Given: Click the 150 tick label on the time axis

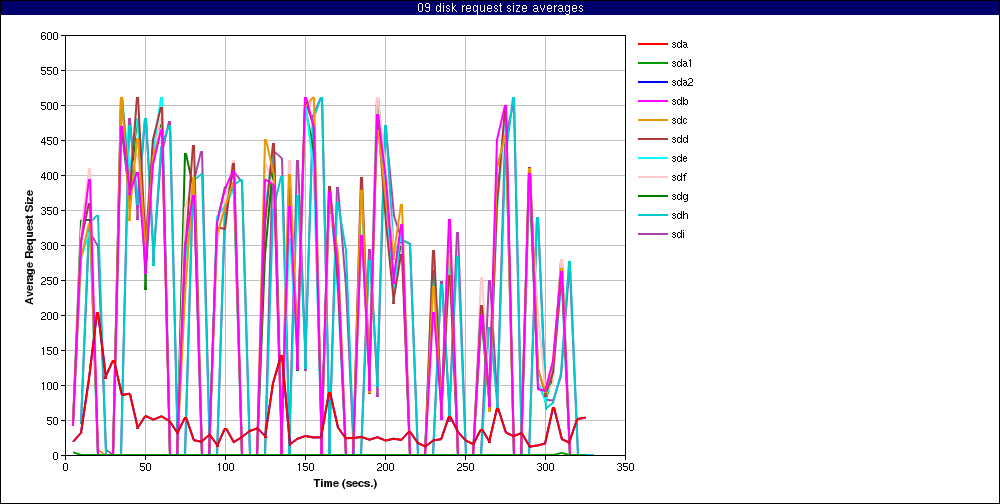Looking at the screenshot, I should (305, 467).
